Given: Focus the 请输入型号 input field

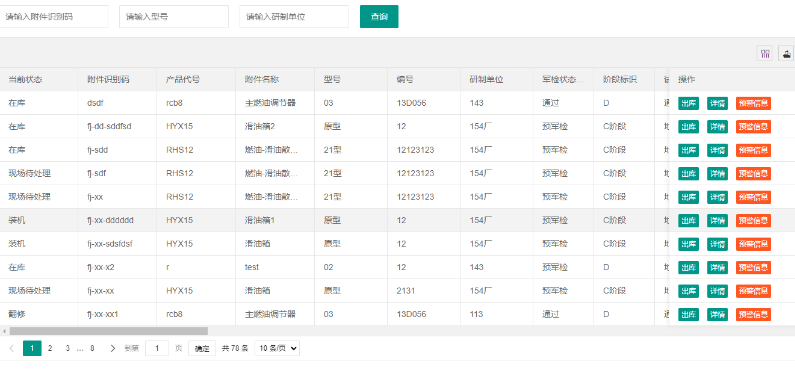Looking at the screenshot, I should [x=174, y=16].
